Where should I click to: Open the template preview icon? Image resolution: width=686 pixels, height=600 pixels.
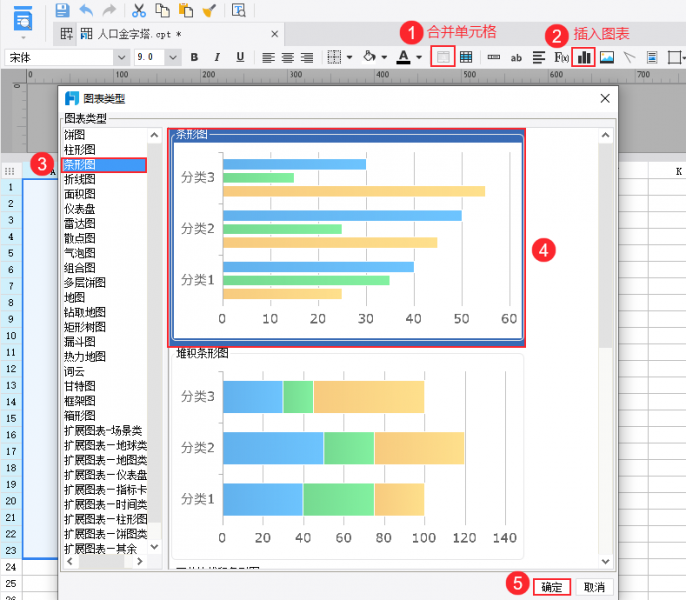pos(238,10)
